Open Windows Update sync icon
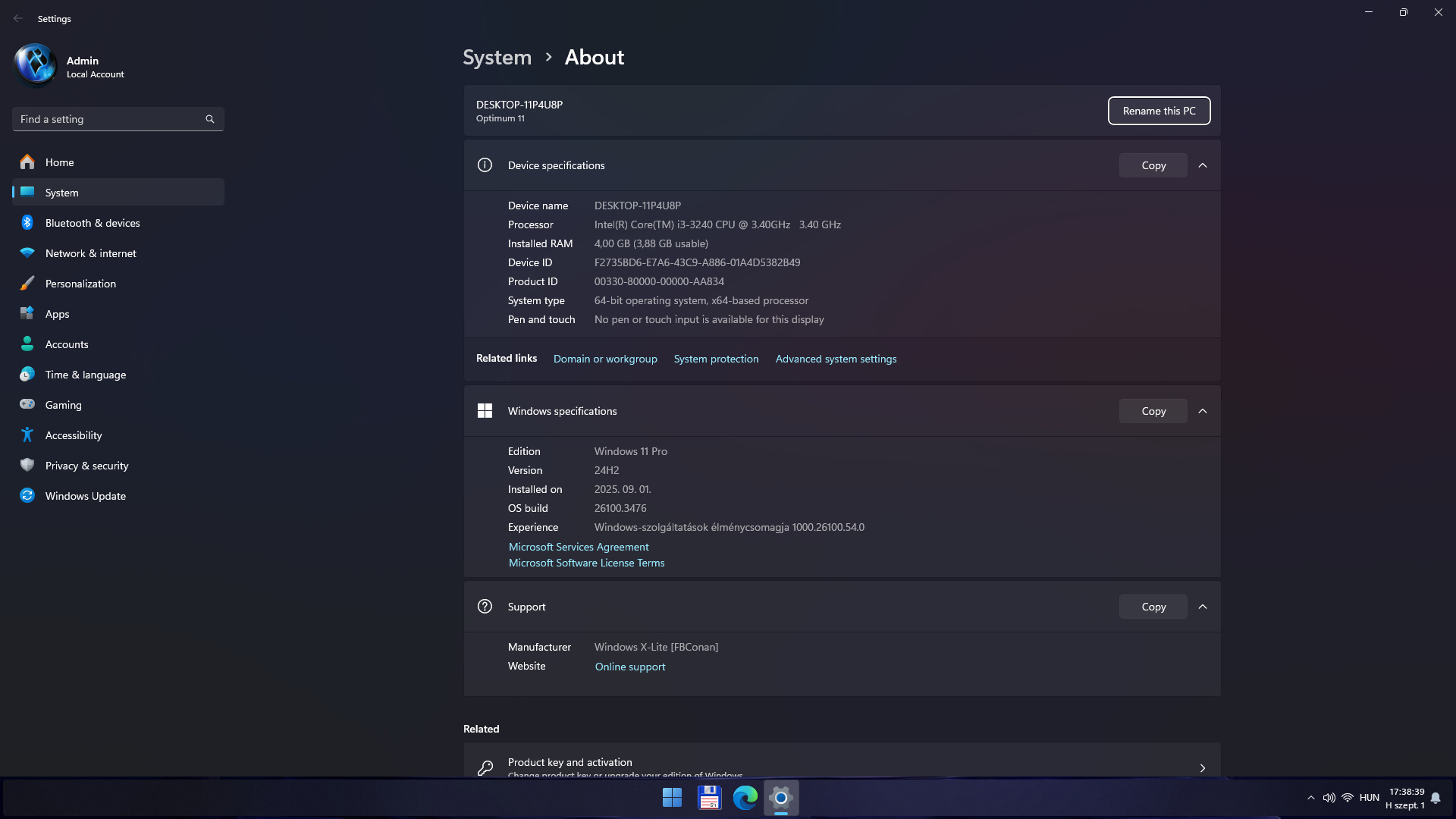 pyautogui.click(x=27, y=496)
